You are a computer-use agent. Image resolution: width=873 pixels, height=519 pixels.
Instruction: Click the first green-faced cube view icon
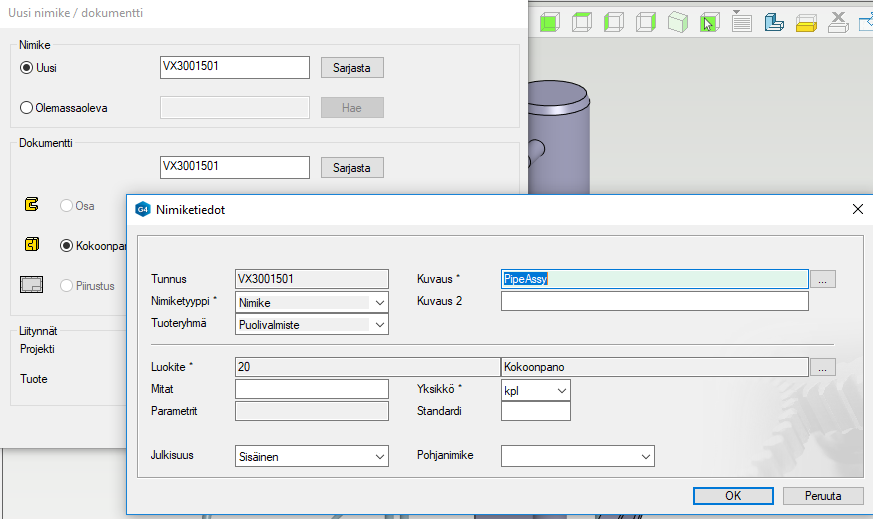tap(550, 22)
